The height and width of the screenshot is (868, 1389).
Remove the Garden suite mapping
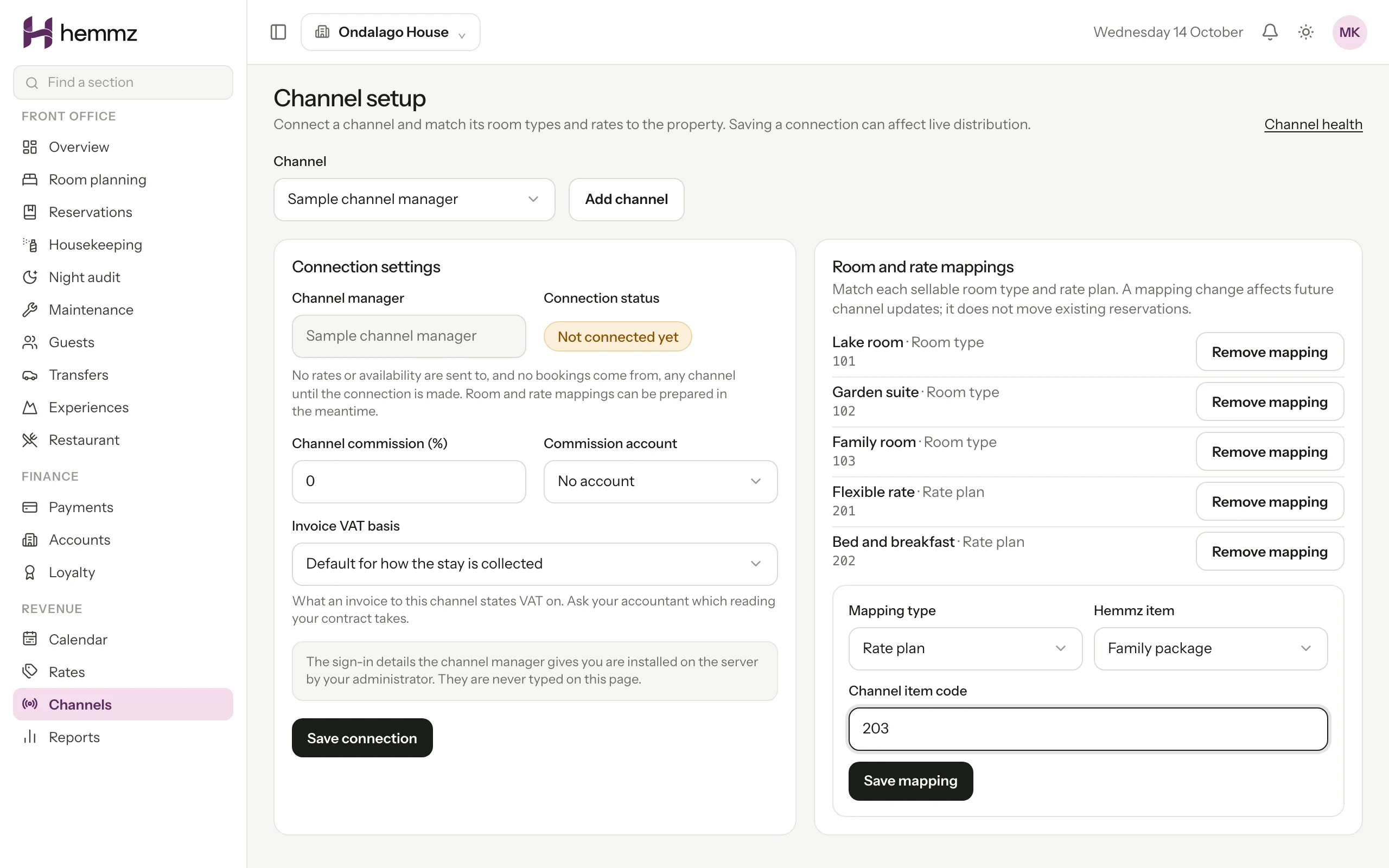[1270, 401]
